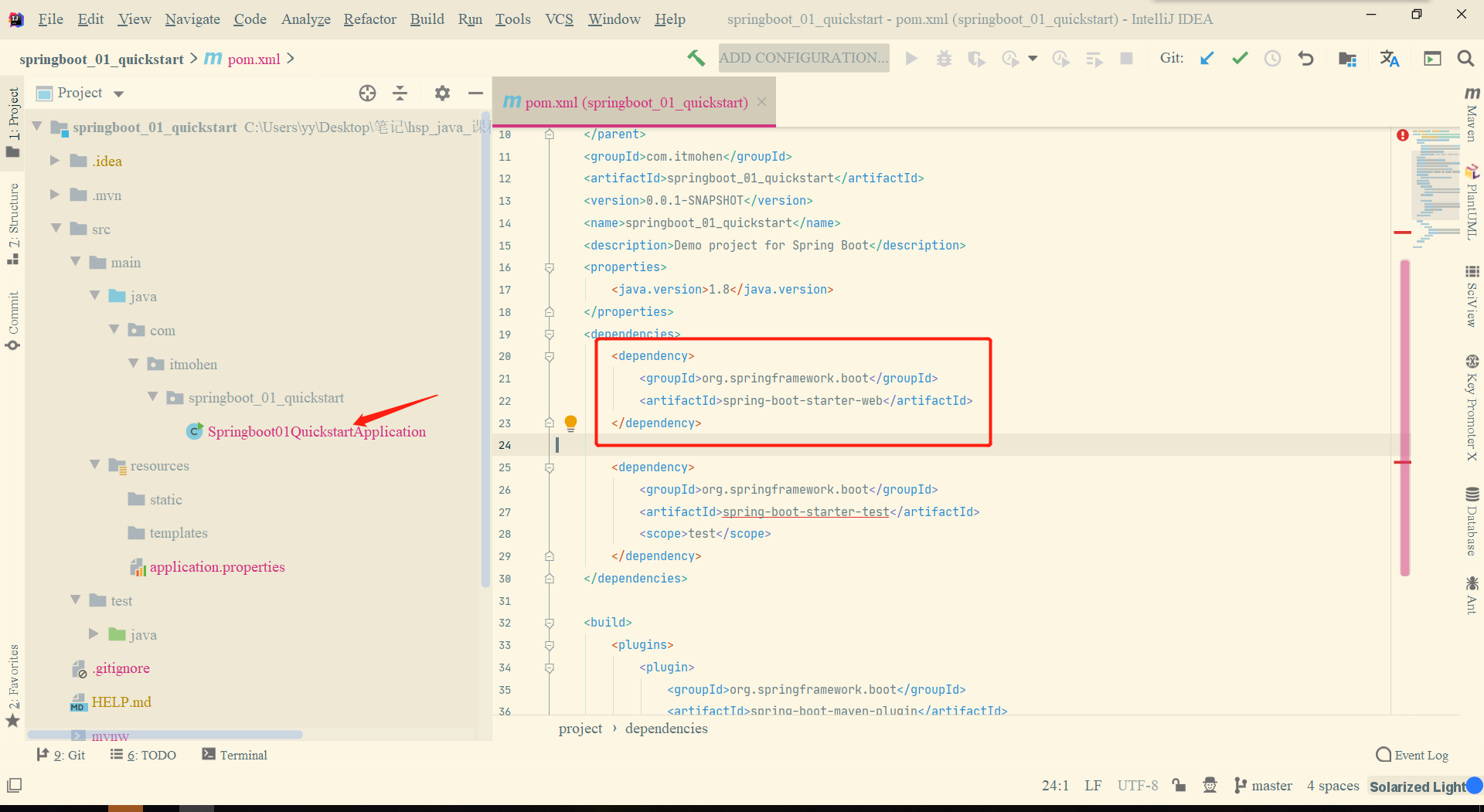Click the UTF-8 encoding status item

click(1138, 786)
